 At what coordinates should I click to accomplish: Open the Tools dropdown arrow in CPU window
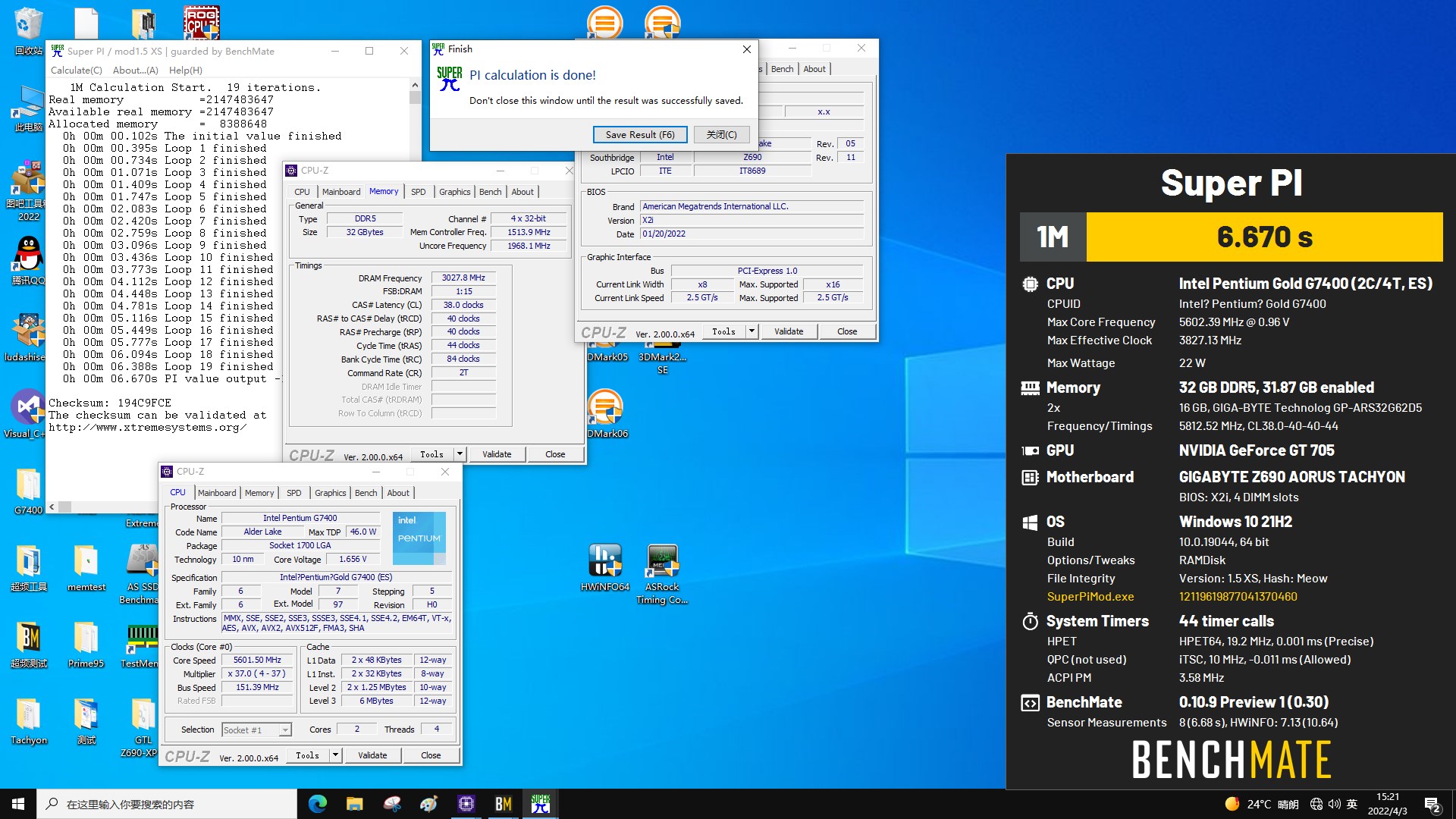(x=335, y=755)
